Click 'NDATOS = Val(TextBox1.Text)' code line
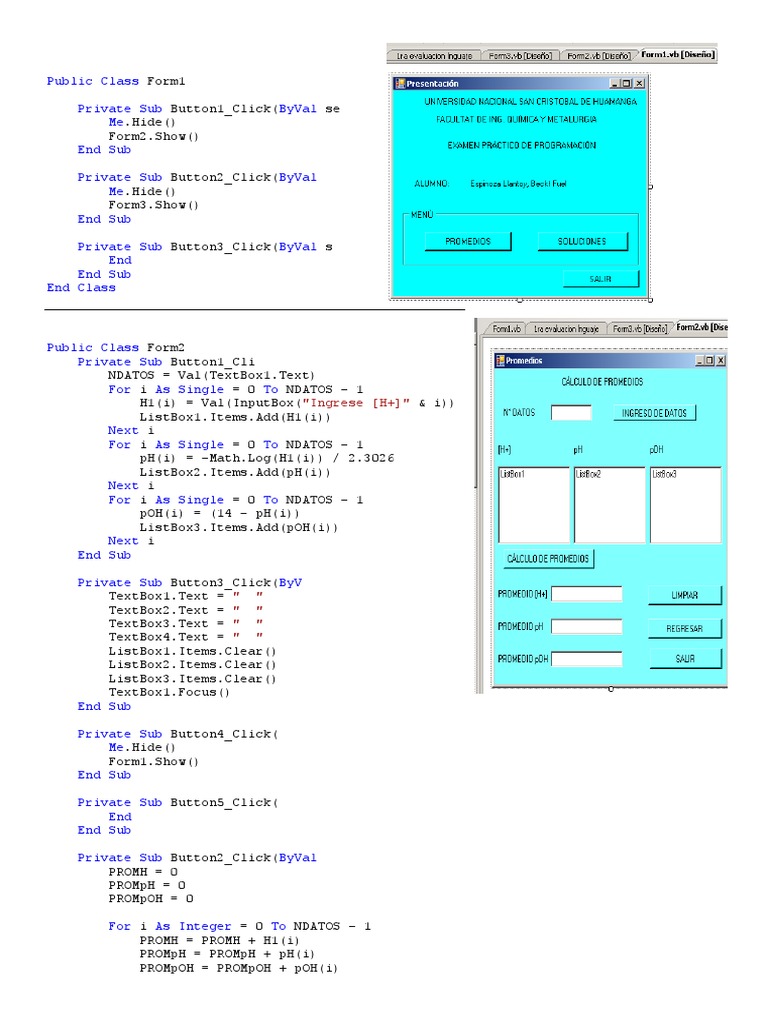 (212, 376)
